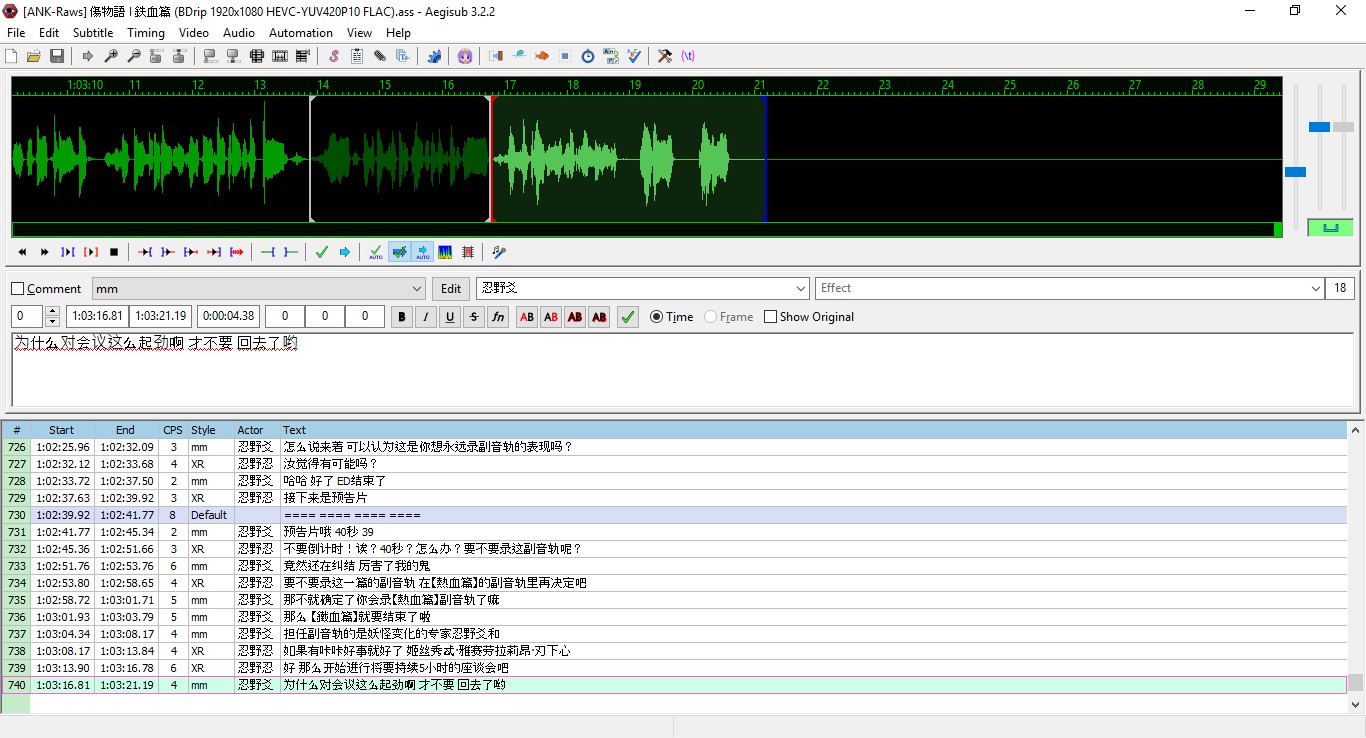Toggle auto-scroll audio display
Screen dimensions: 1366x738
(x=422, y=252)
